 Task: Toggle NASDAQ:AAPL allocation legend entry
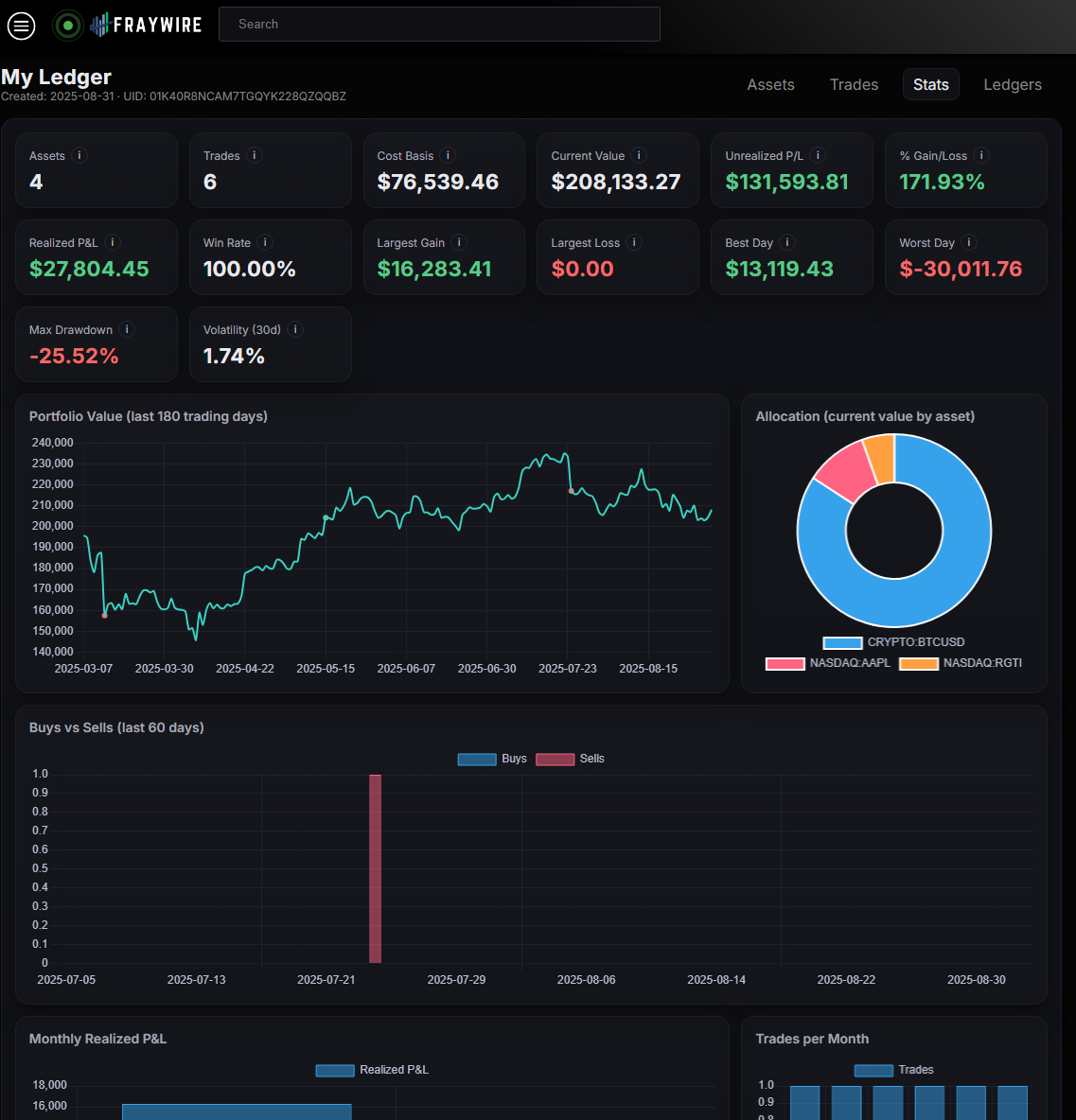point(829,663)
